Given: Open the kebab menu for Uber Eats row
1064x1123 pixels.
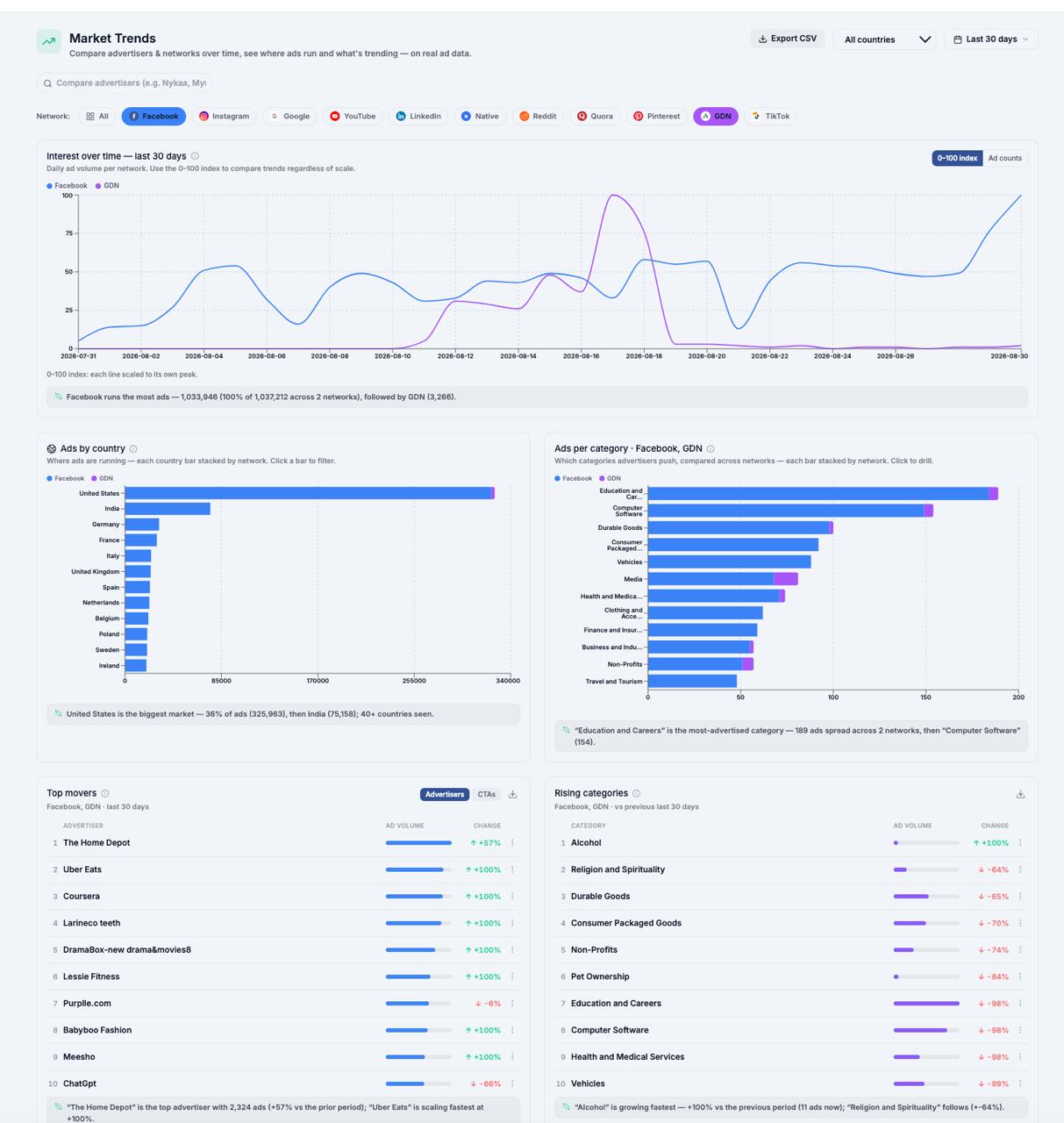Looking at the screenshot, I should click(512, 869).
